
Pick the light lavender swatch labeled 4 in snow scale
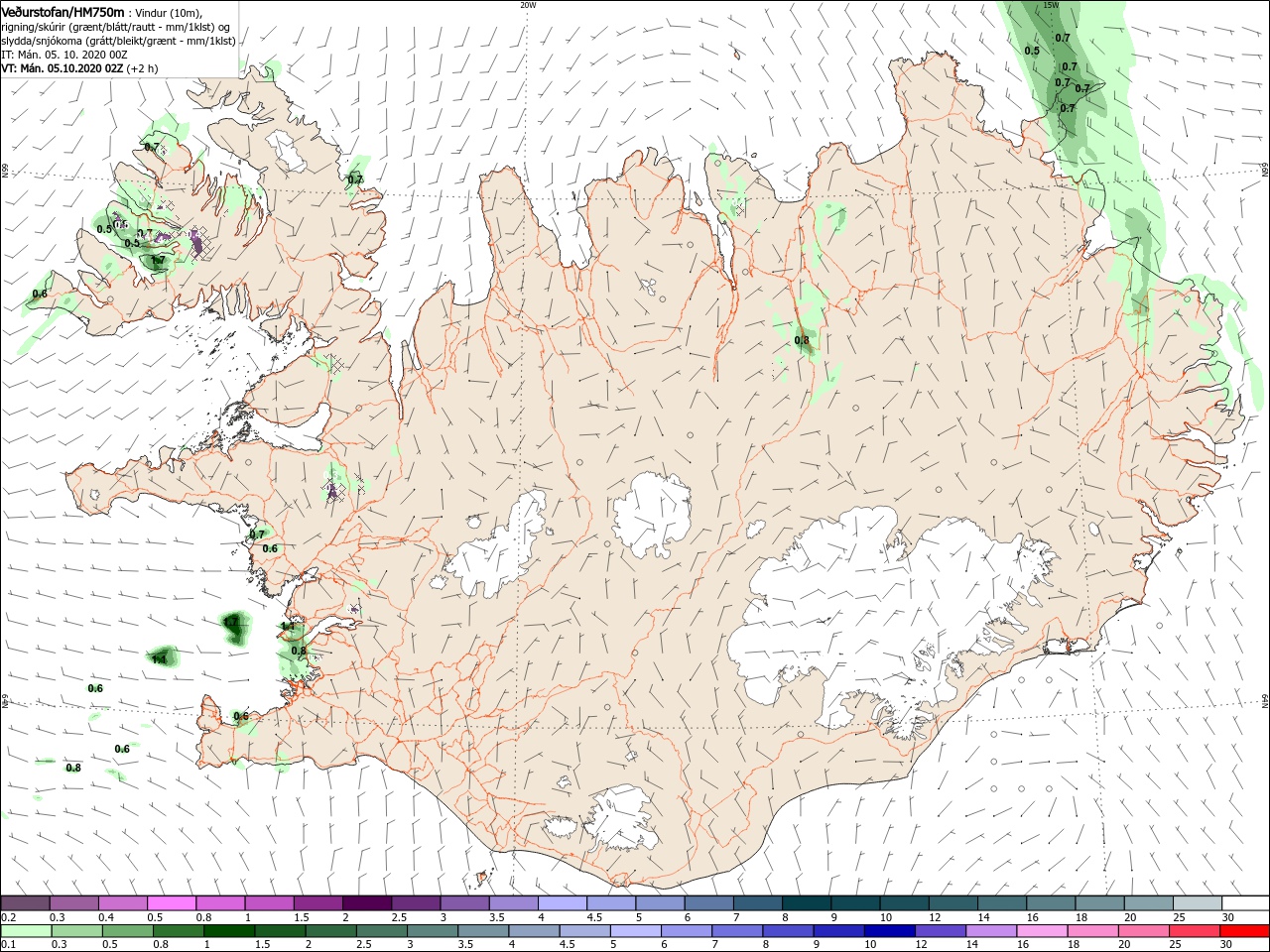pyautogui.click(x=562, y=903)
